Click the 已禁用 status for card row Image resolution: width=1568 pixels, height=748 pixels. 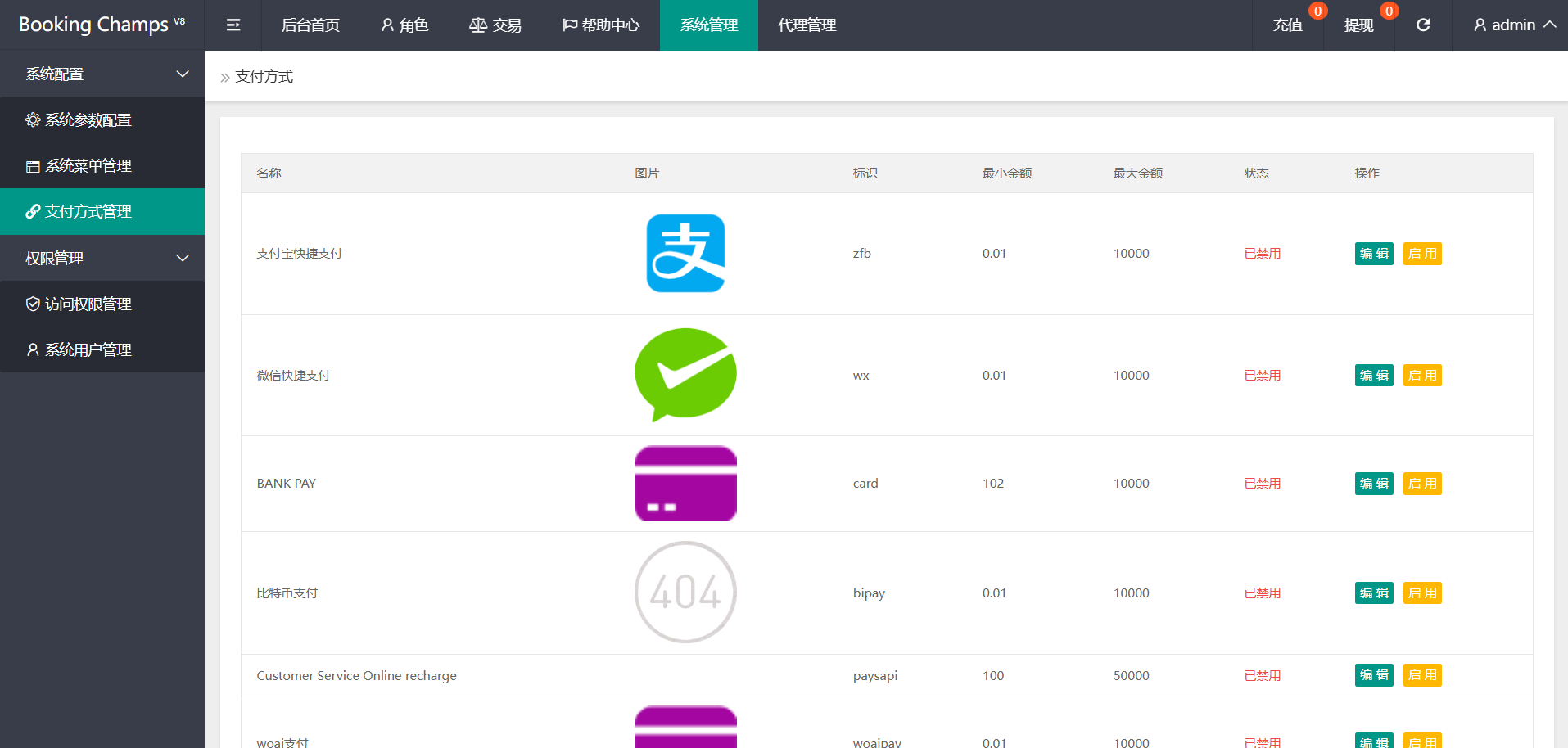coord(1263,484)
